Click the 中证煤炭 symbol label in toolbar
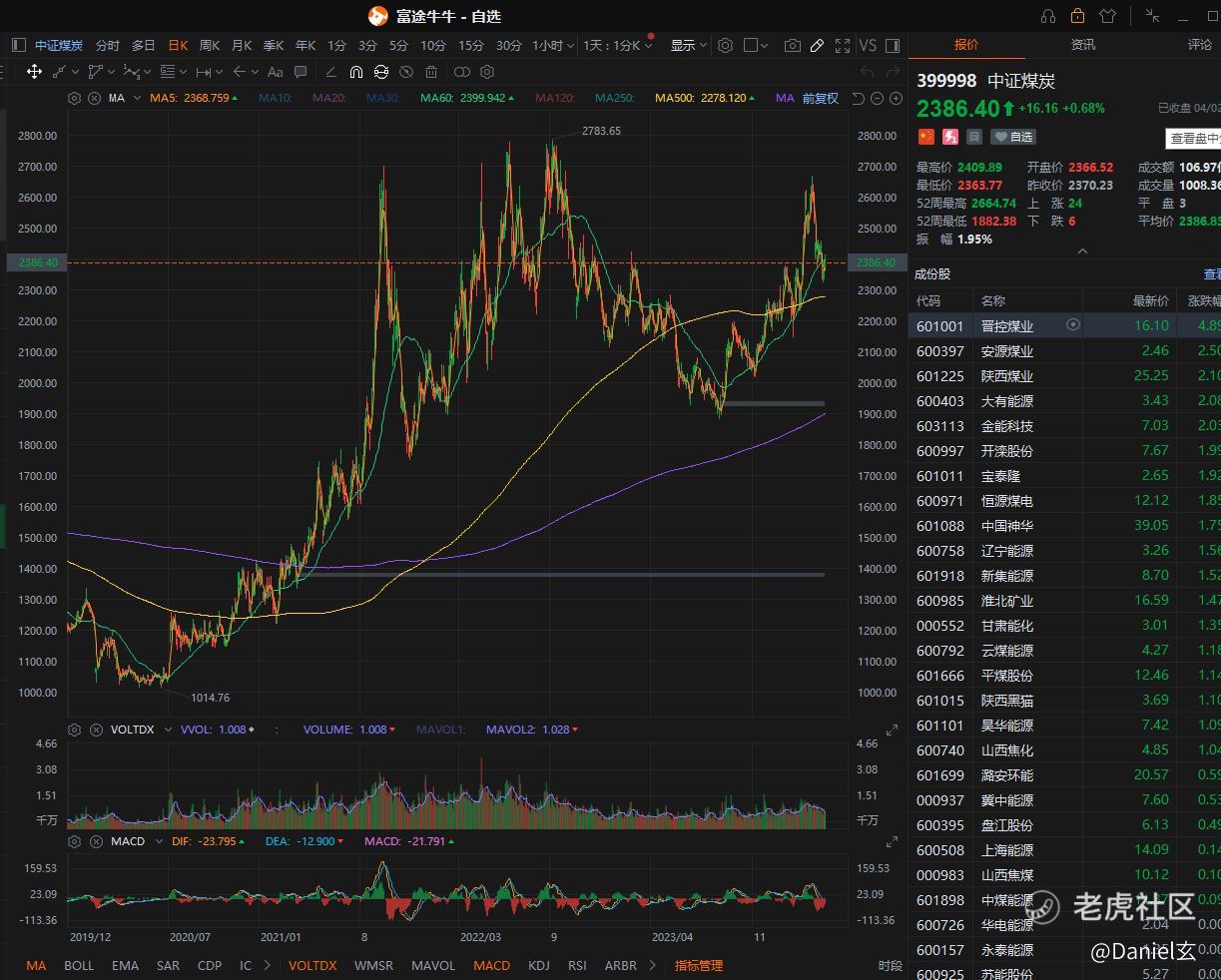 tap(59, 45)
